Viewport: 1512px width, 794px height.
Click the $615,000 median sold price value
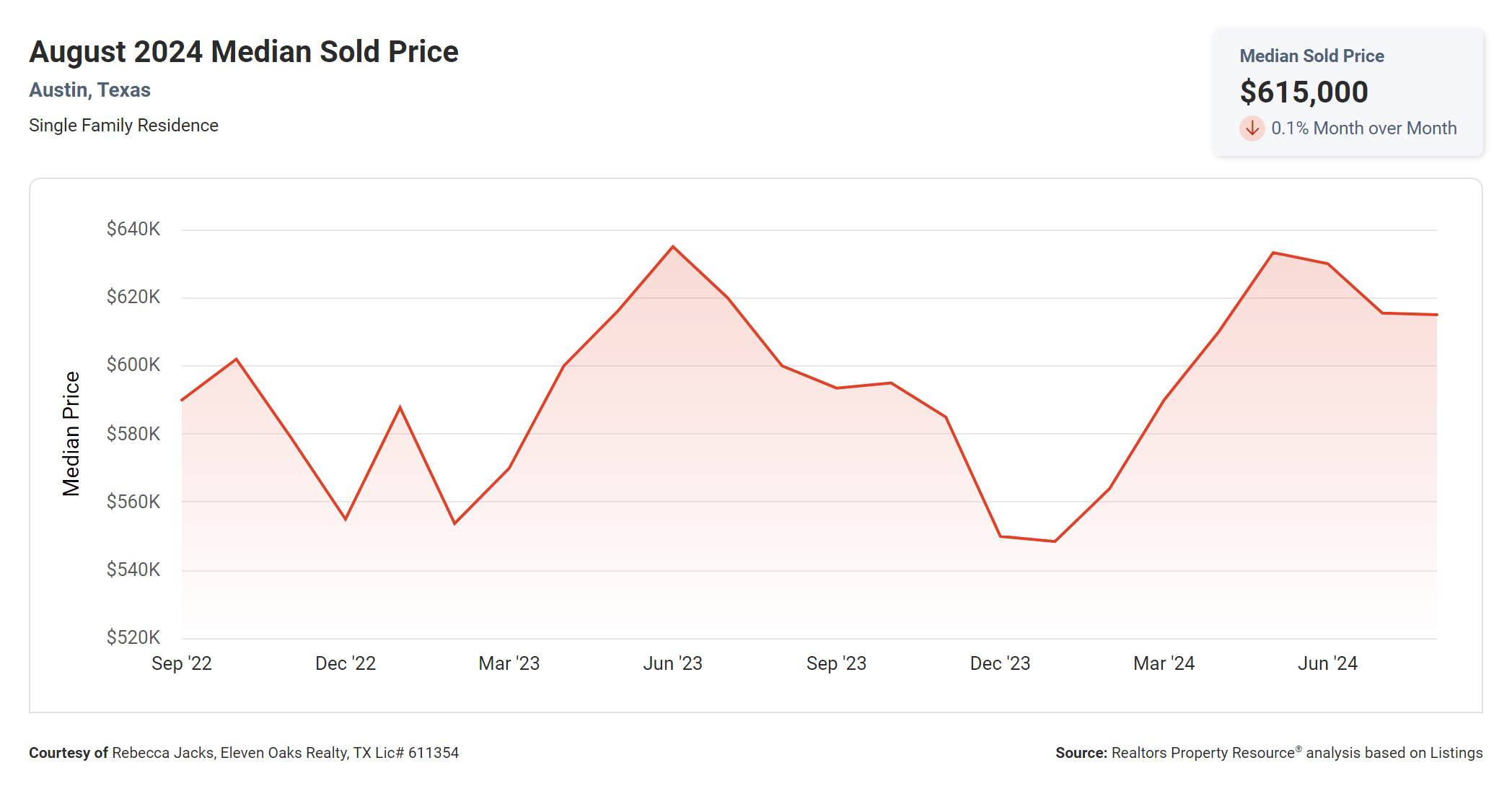pyautogui.click(x=1304, y=92)
